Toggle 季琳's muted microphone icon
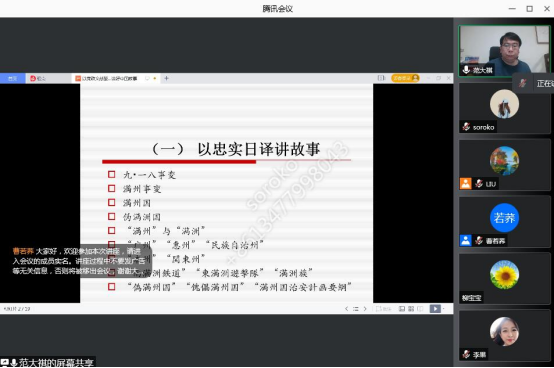Screen dimensions: 554x368 [466, 354]
